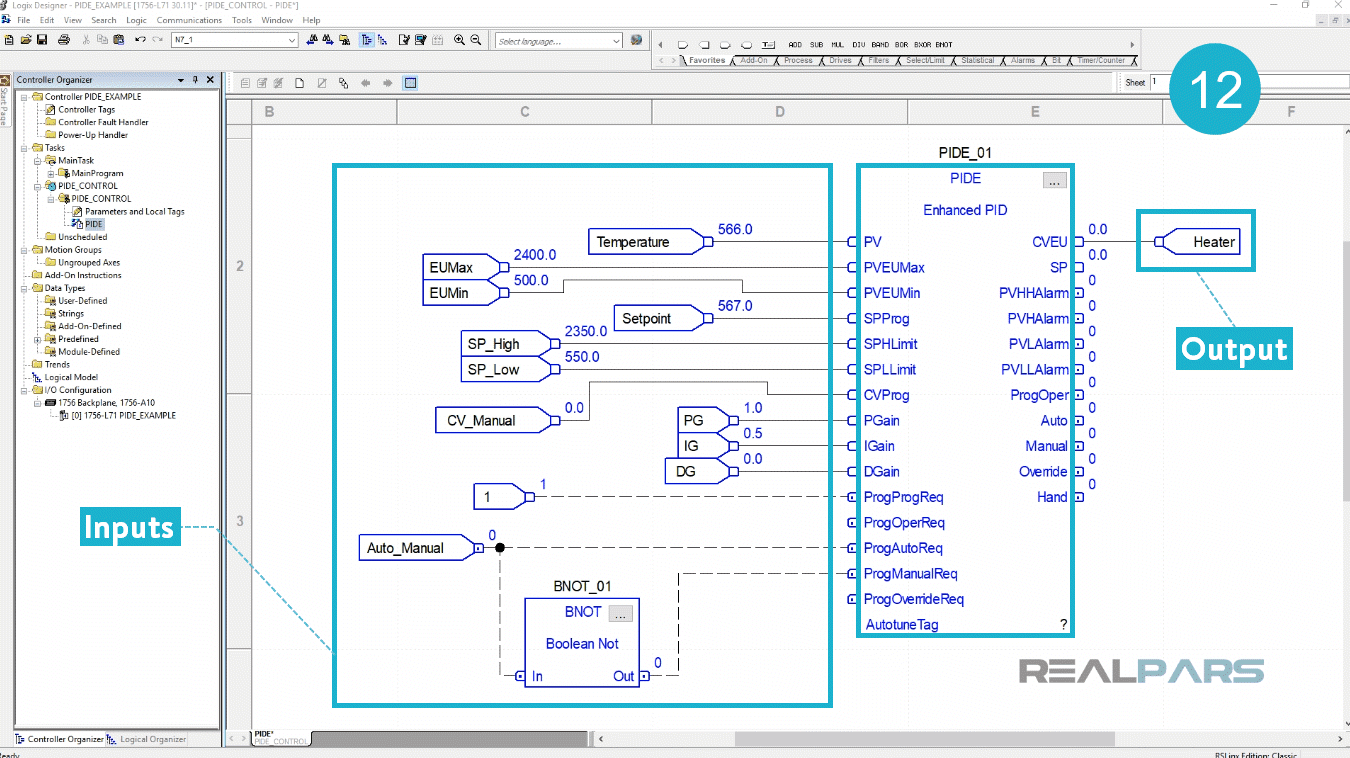The height and width of the screenshot is (758, 1350).
Task: Toggle auto-hide on the Controller Organizer pin
Action: 196,79
